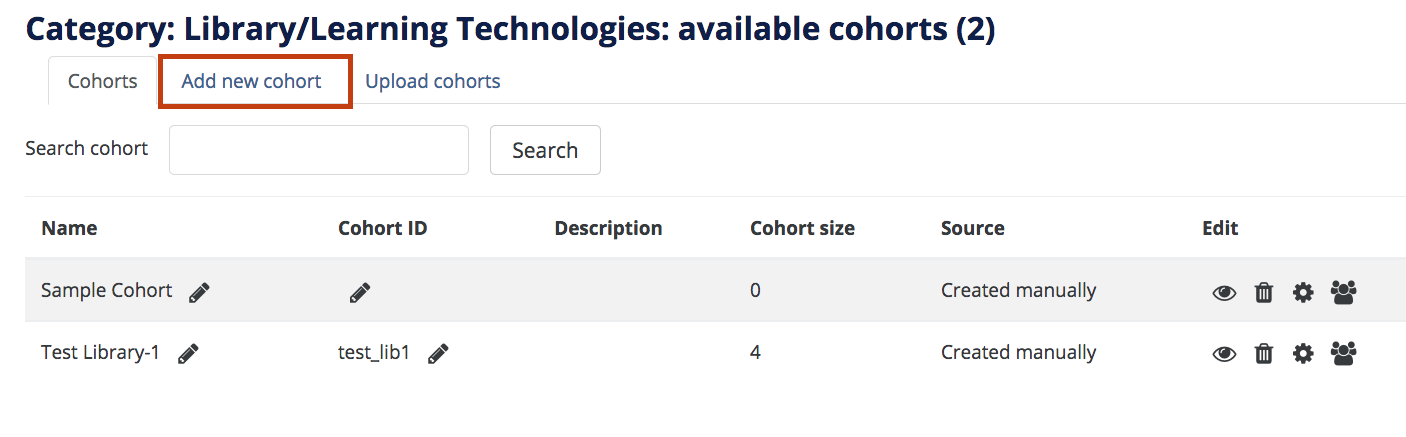1406x437 pixels.
Task: Focus the Search cohort text field
Action: coord(319,150)
